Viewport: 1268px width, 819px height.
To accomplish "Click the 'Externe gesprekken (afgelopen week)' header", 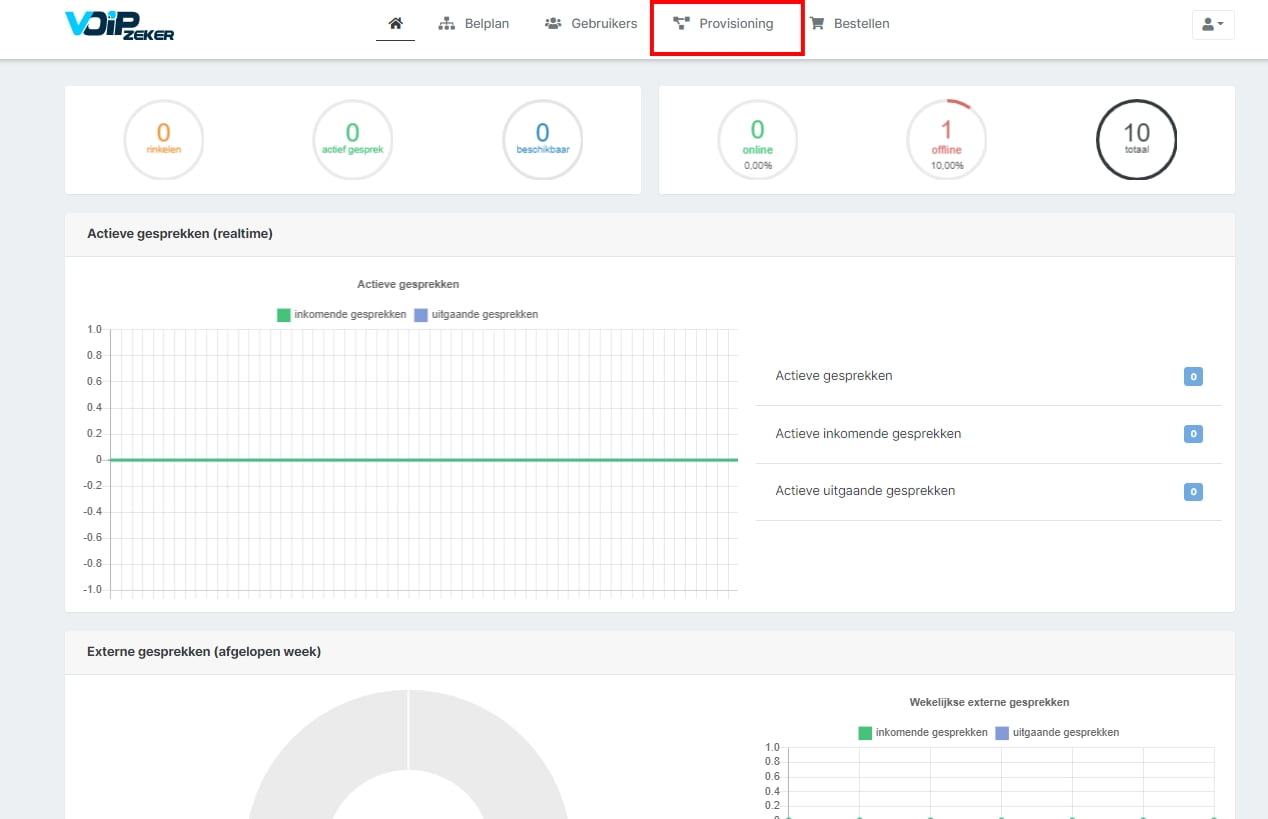I will 650,652.
